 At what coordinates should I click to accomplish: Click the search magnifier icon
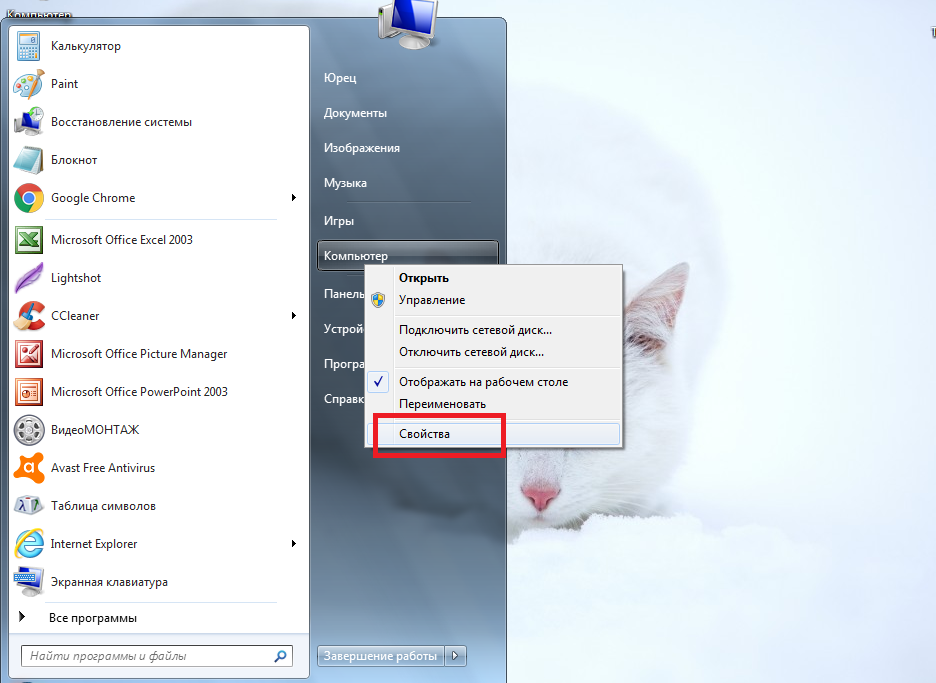click(281, 656)
